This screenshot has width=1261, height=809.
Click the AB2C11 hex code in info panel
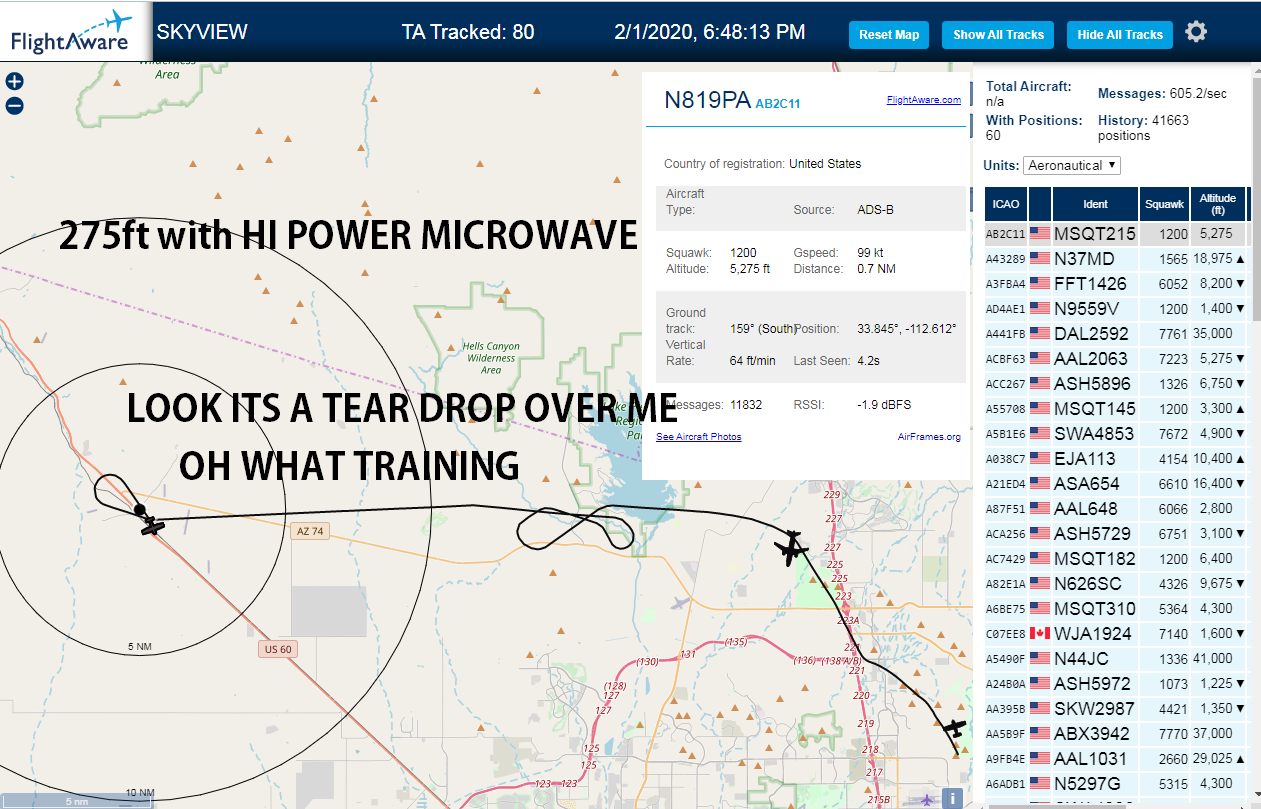[778, 103]
